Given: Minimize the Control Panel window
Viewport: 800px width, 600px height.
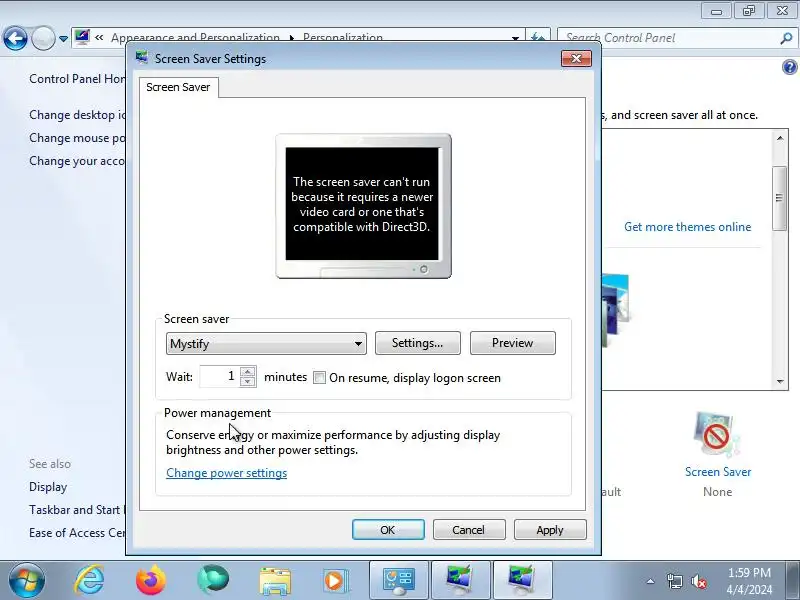Looking at the screenshot, I should (x=716, y=10).
